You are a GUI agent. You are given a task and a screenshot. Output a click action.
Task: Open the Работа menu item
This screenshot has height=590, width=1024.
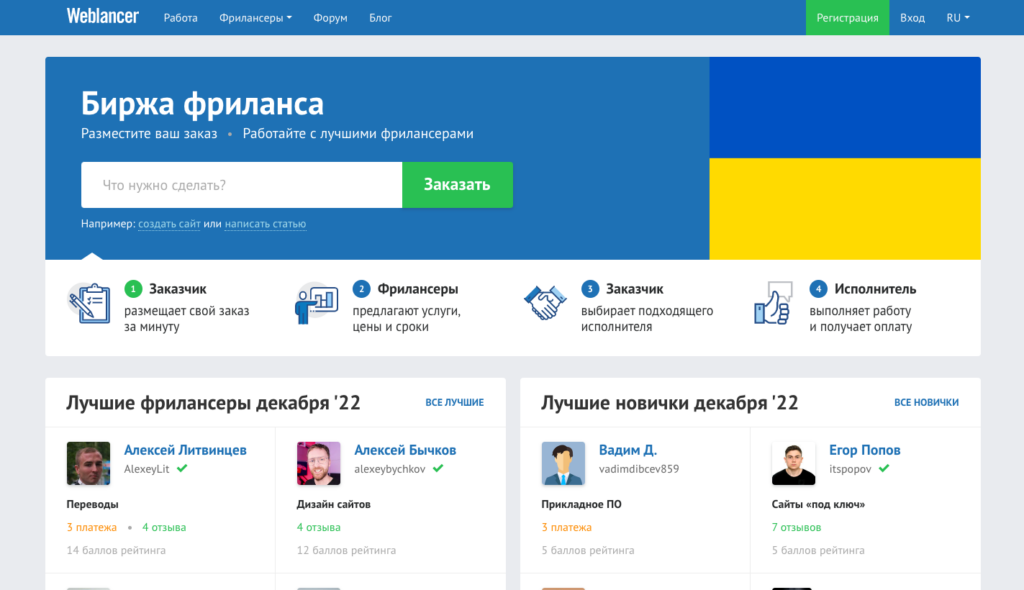click(180, 18)
